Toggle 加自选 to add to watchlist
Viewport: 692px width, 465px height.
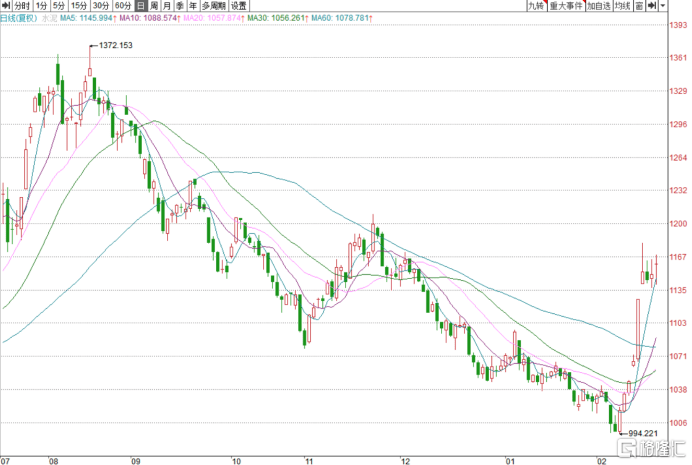point(597,6)
